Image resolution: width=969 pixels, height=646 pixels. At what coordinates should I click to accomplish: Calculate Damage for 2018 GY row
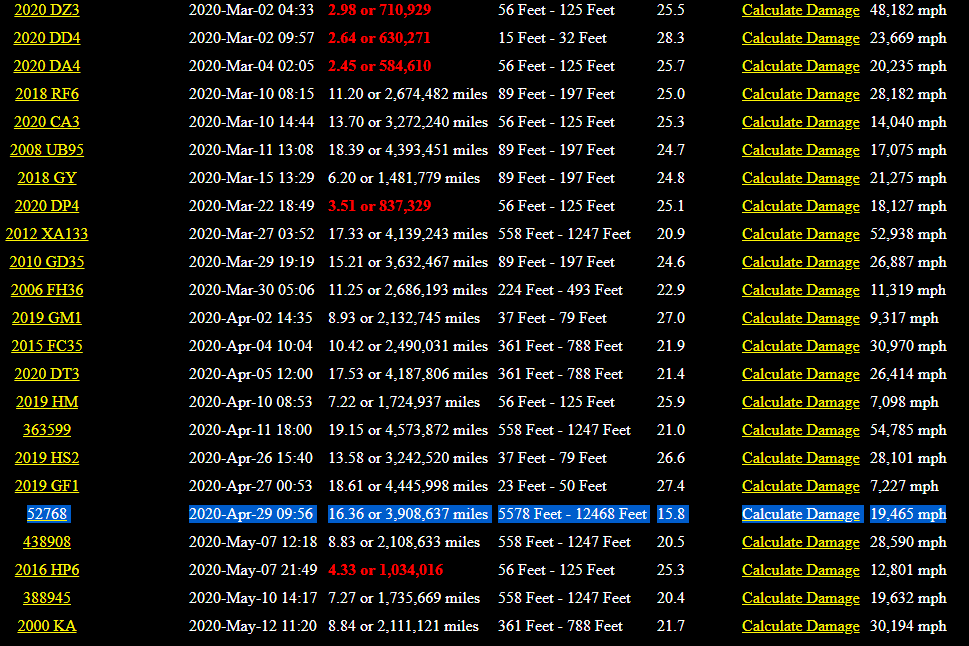click(x=800, y=178)
